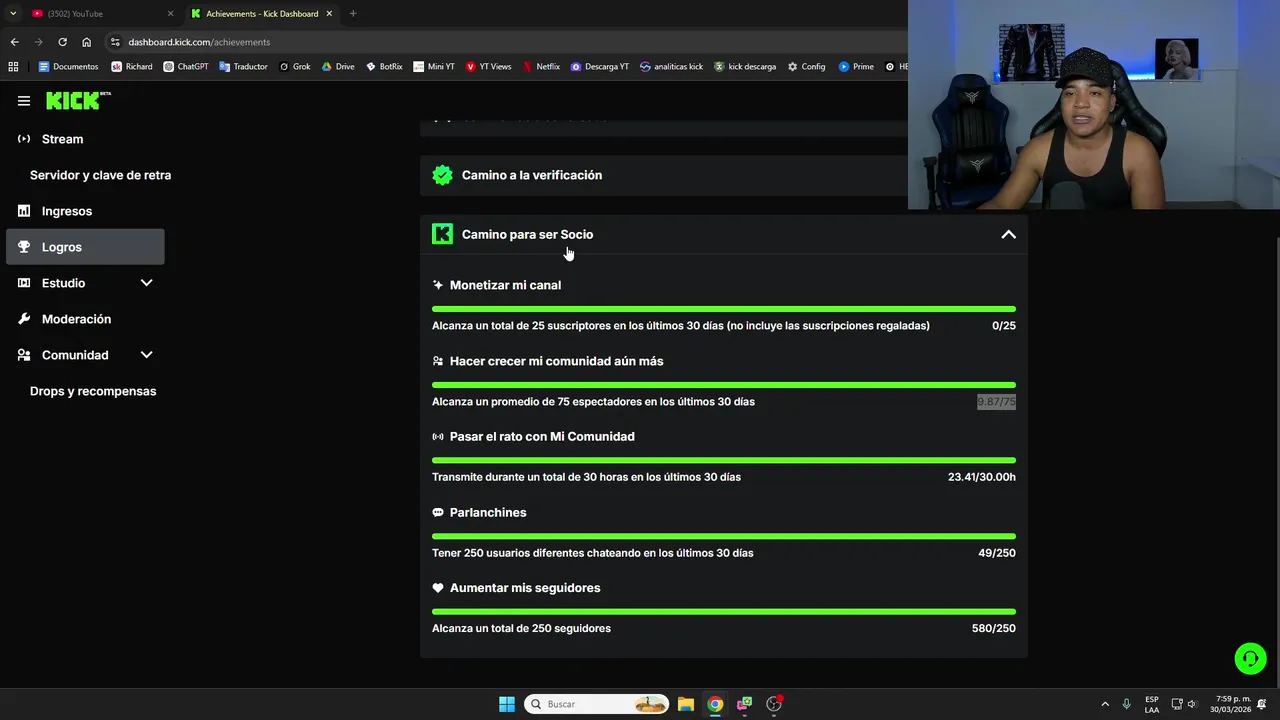Click the broadcast icon beside Pasar el rato

pos(438,437)
